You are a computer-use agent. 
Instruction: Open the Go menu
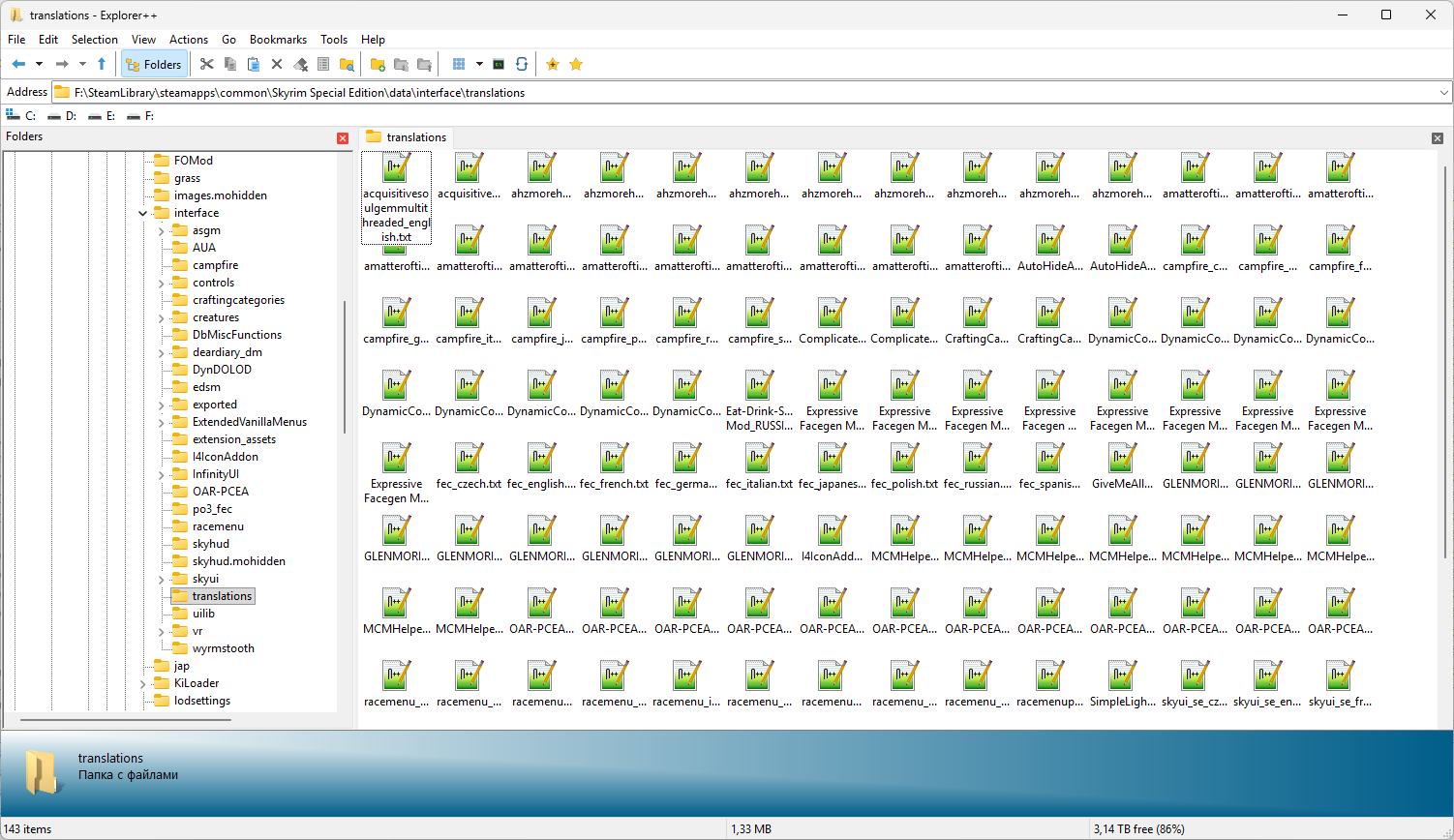click(228, 40)
